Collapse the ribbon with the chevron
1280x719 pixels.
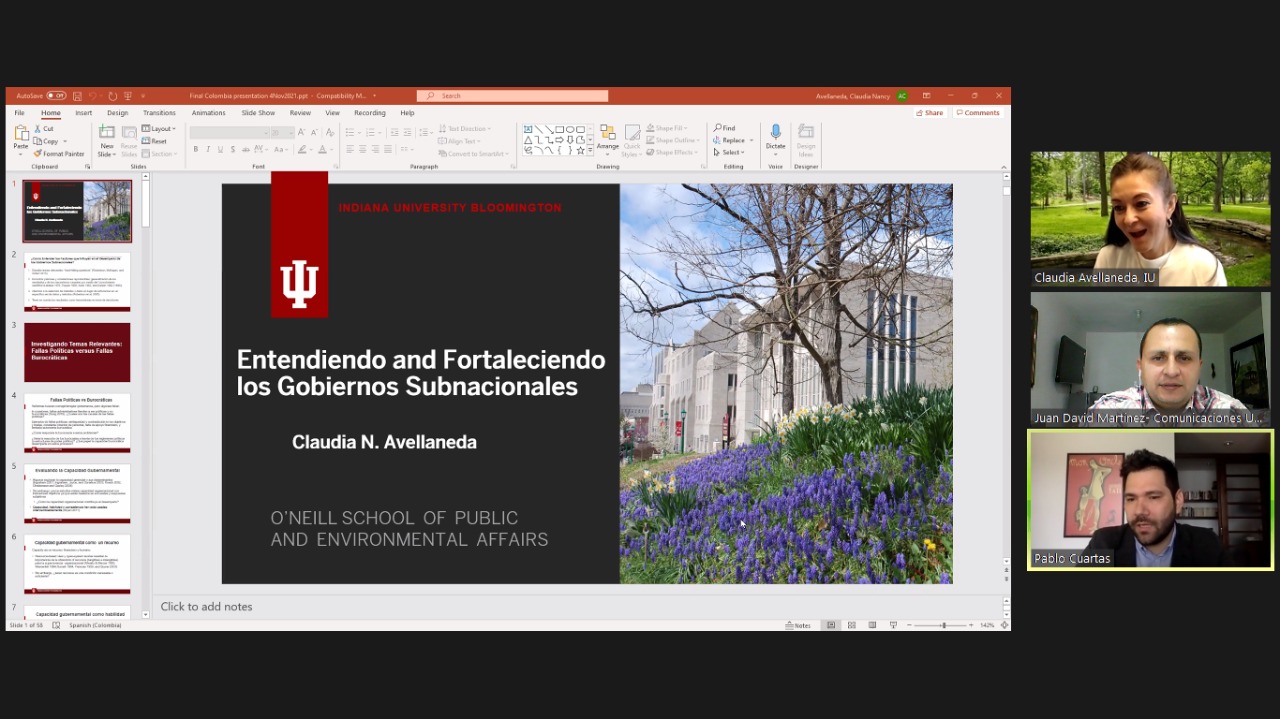click(x=1003, y=166)
